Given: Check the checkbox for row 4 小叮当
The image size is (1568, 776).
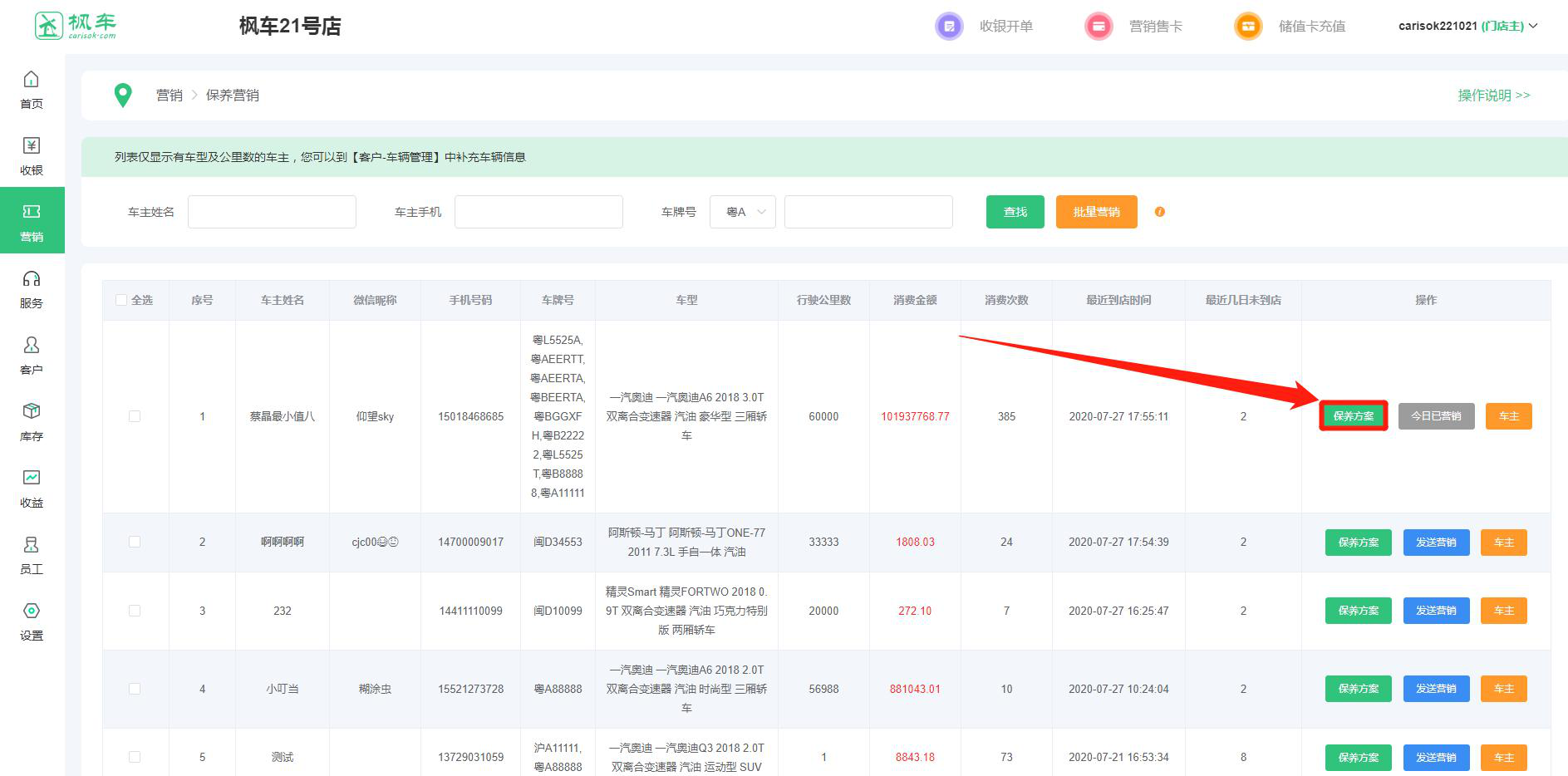Looking at the screenshot, I should (135, 689).
